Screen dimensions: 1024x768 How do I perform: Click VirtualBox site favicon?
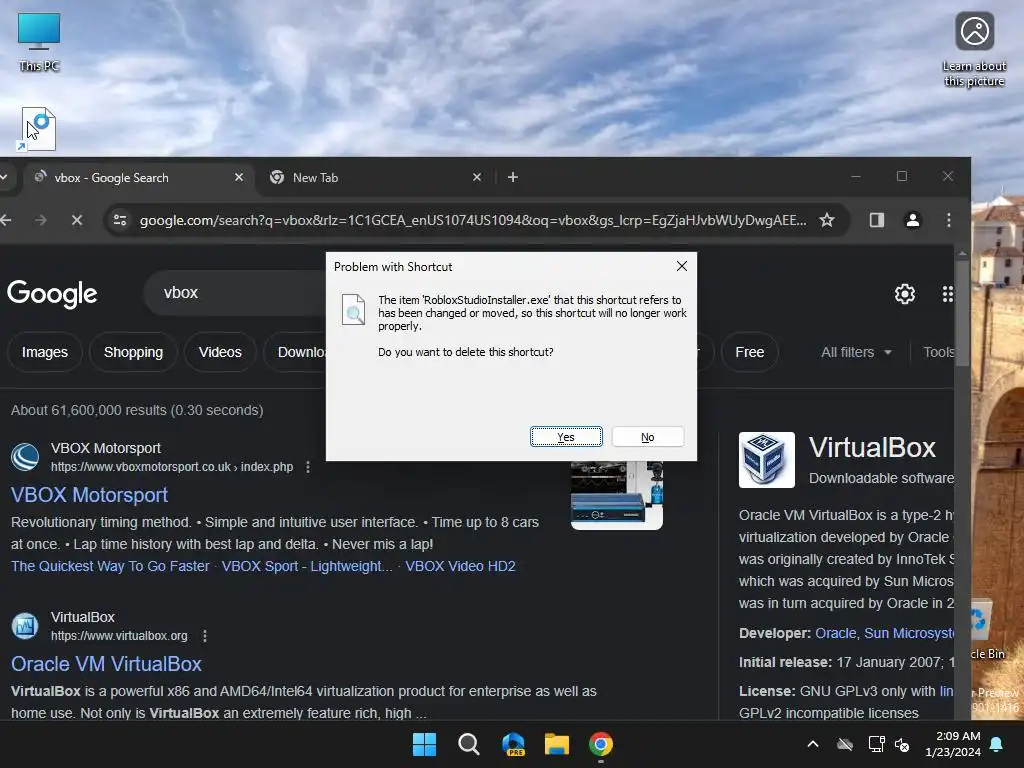(25, 626)
